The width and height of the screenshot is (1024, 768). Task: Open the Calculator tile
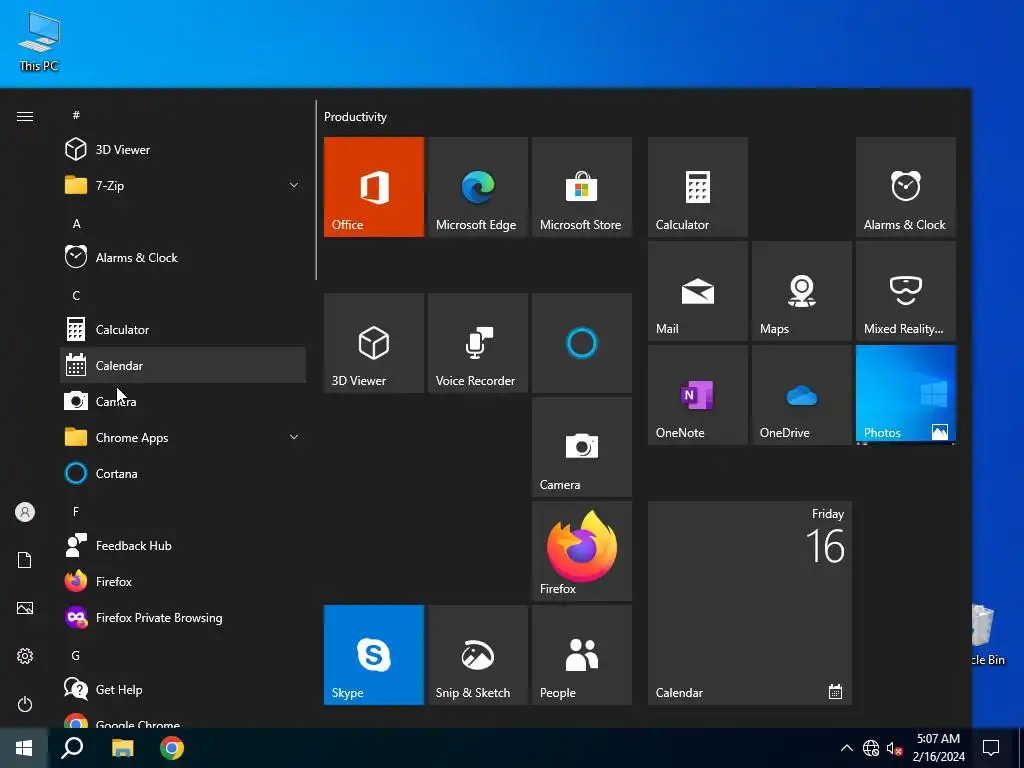pyautogui.click(x=697, y=187)
